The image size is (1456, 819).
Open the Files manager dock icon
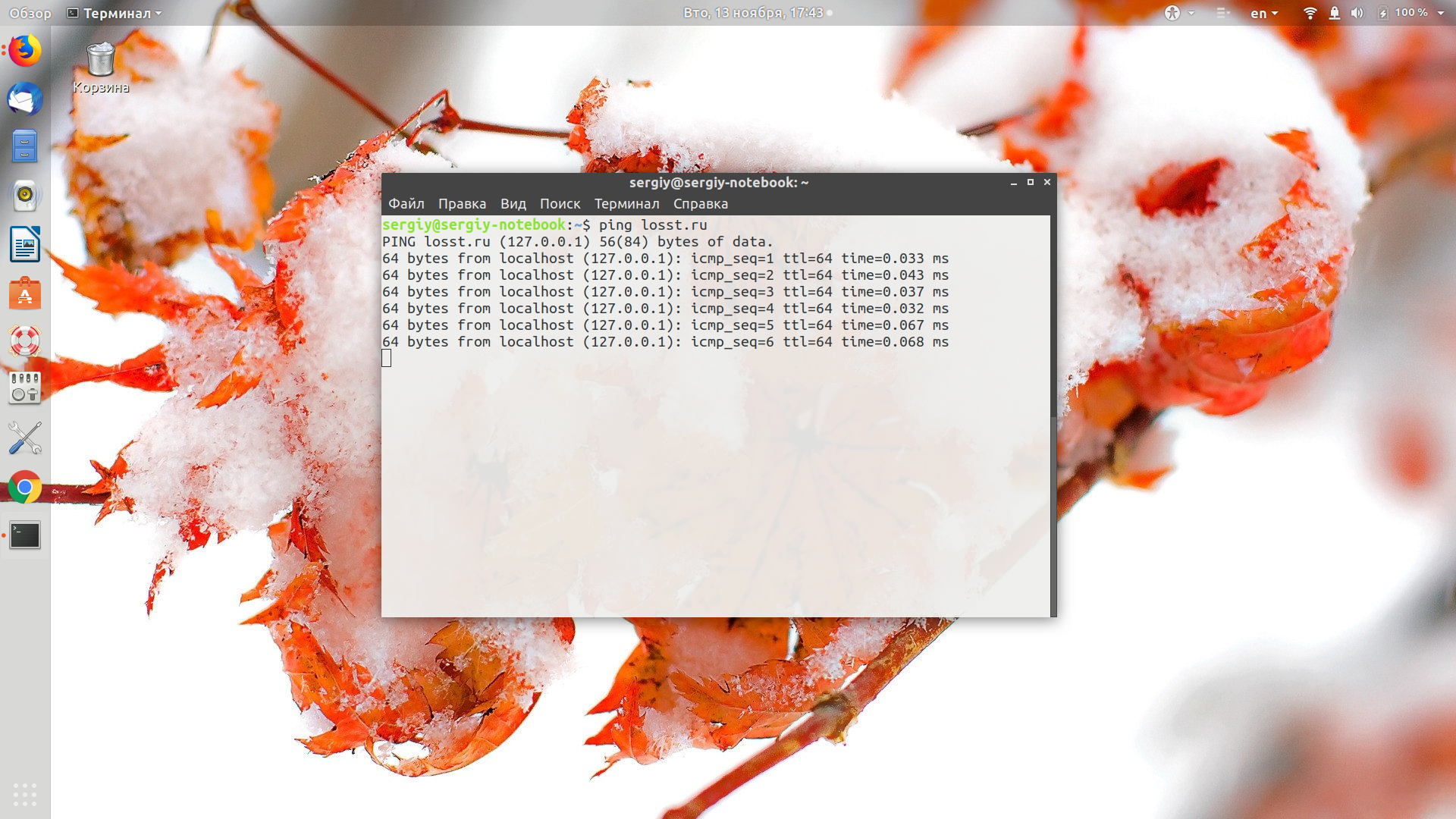pyautogui.click(x=25, y=146)
